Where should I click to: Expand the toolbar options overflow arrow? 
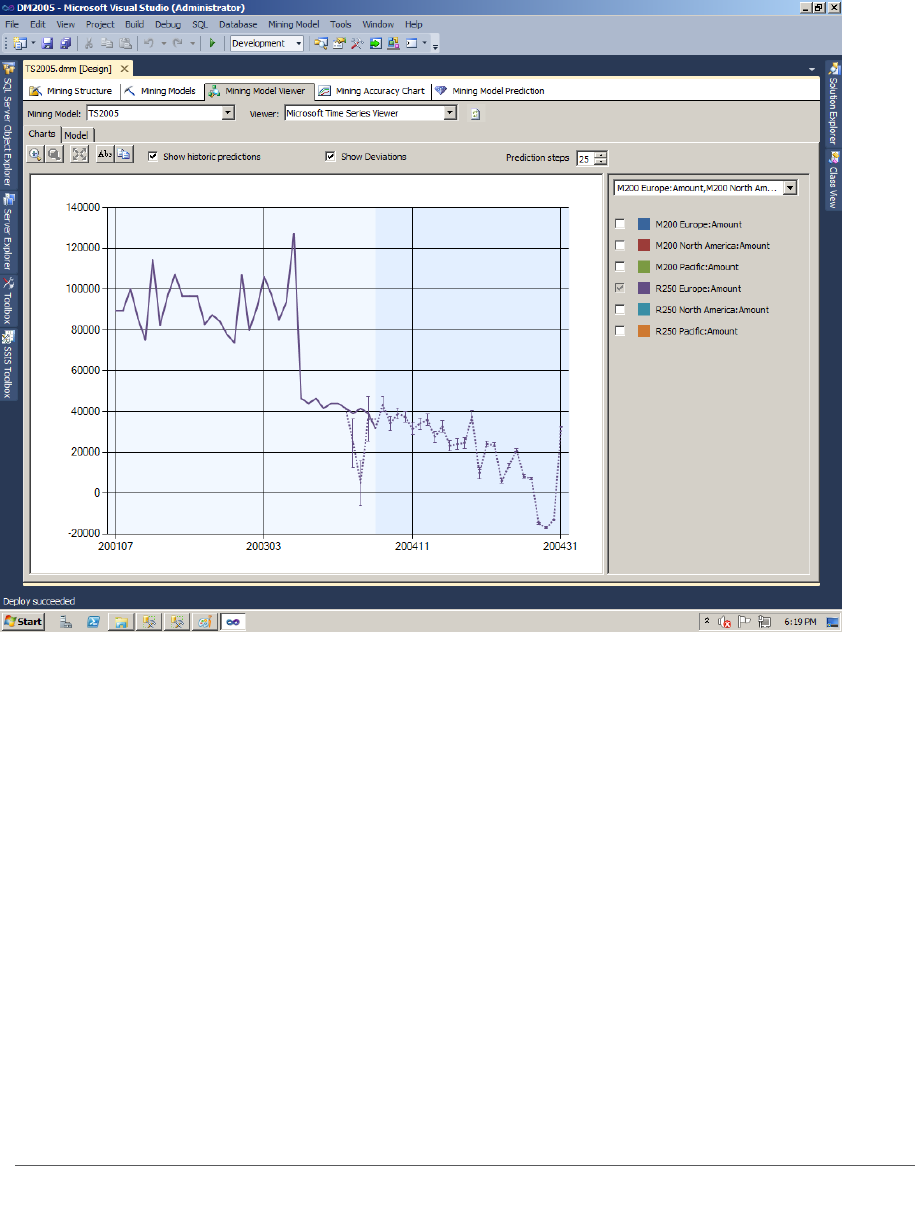(436, 45)
